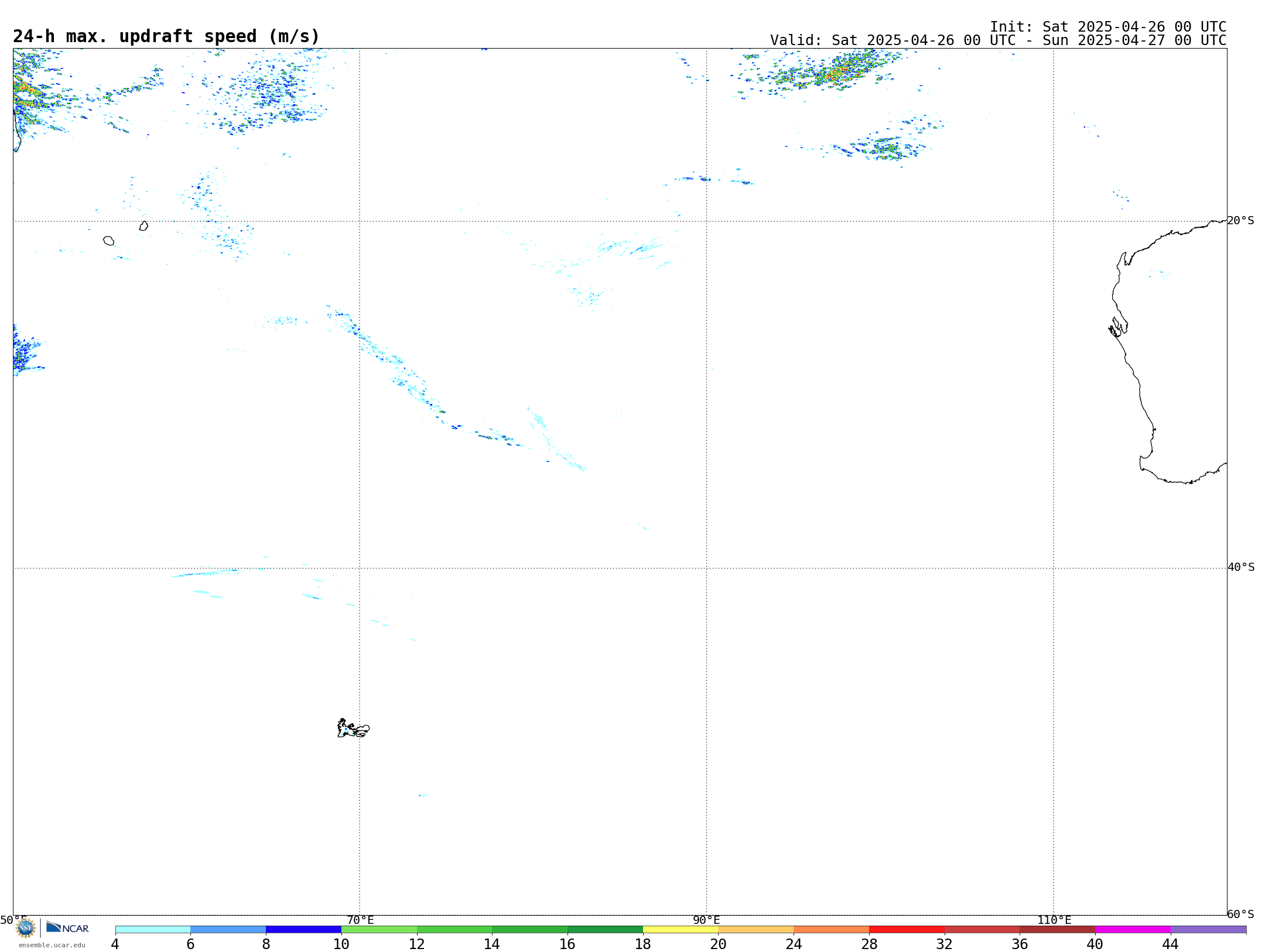Click the Kerguelen Islands outline near 70°E
The image size is (1265, 952).
click(353, 728)
